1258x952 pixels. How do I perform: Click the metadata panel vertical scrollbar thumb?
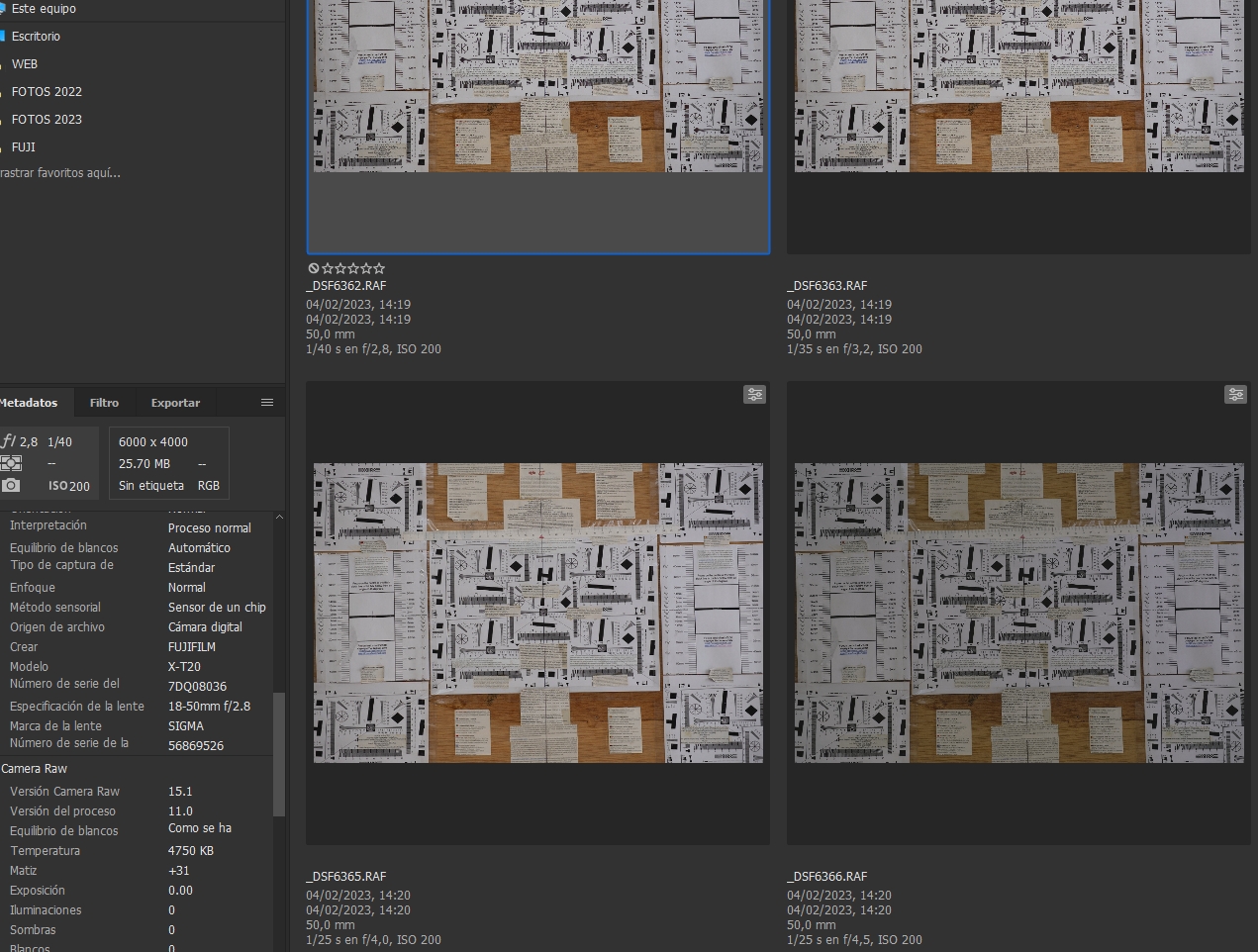pos(279,754)
